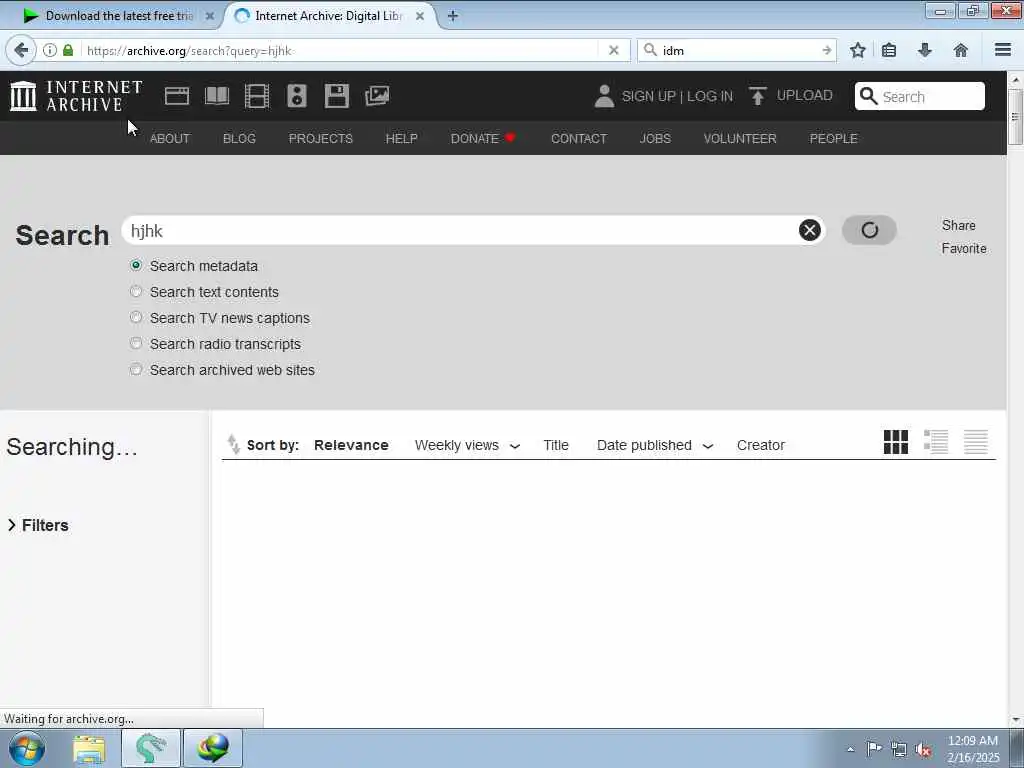Select Search archived web sites option
Screen dimensions: 1024x768
pos(136,369)
